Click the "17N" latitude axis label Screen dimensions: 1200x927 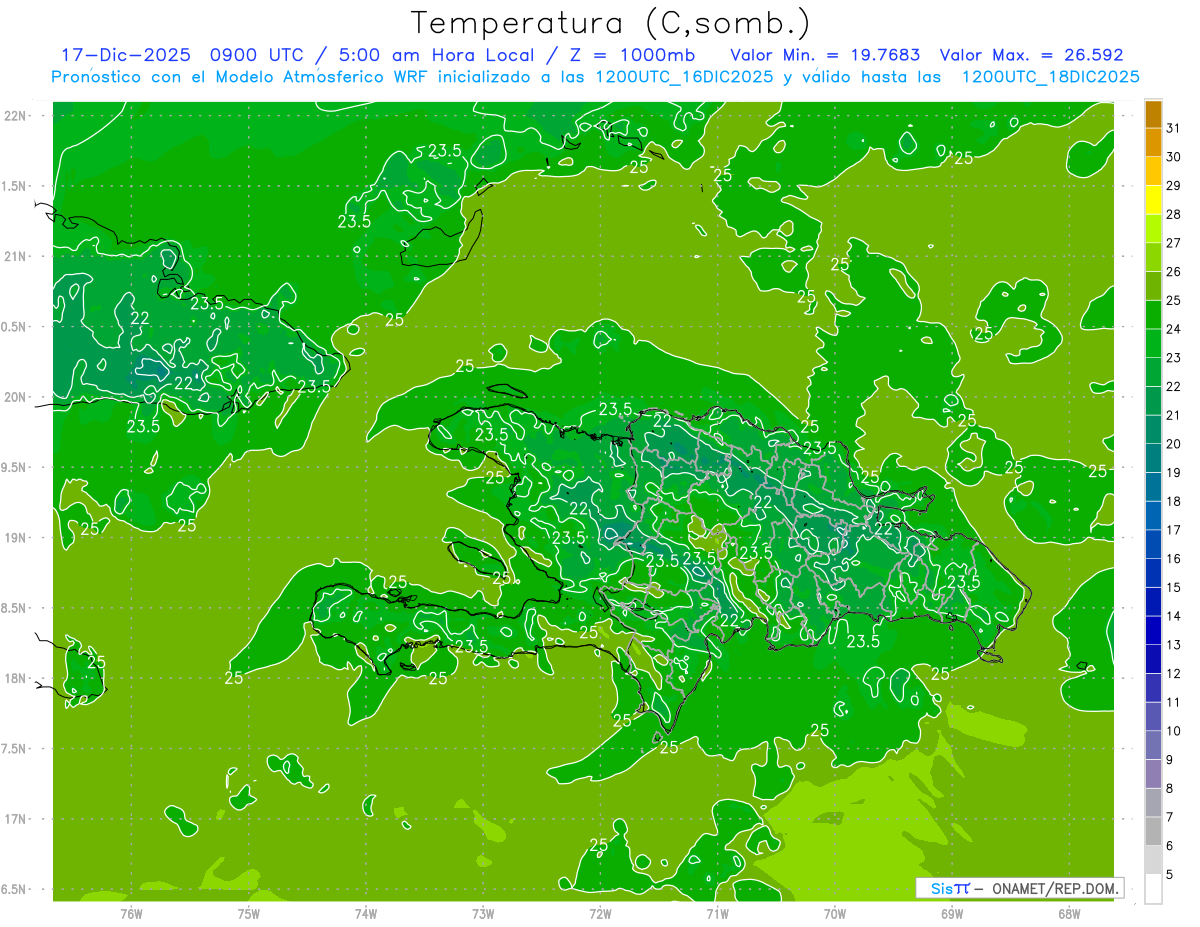[x=17, y=819]
